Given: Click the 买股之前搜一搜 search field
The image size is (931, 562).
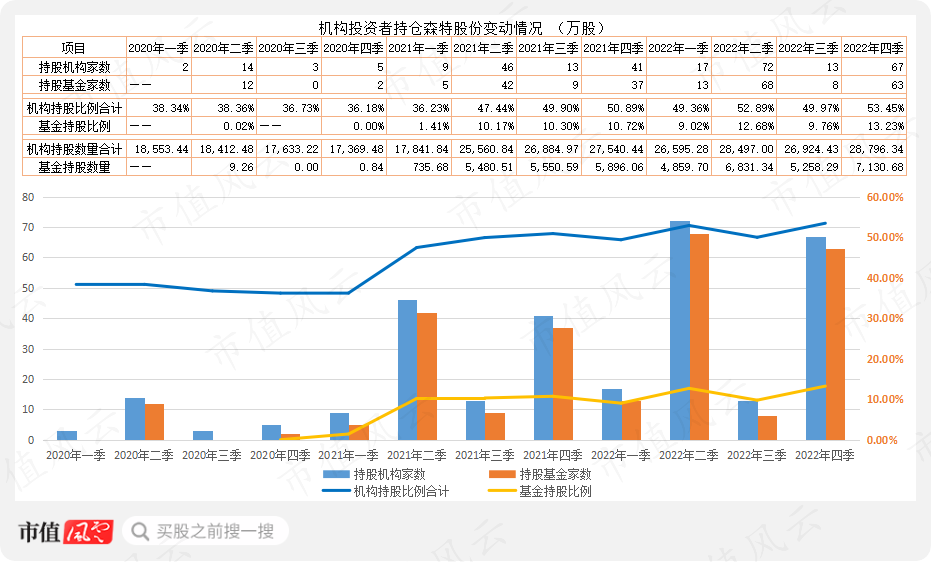Looking at the screenshot, I should [x=205, y=531].
